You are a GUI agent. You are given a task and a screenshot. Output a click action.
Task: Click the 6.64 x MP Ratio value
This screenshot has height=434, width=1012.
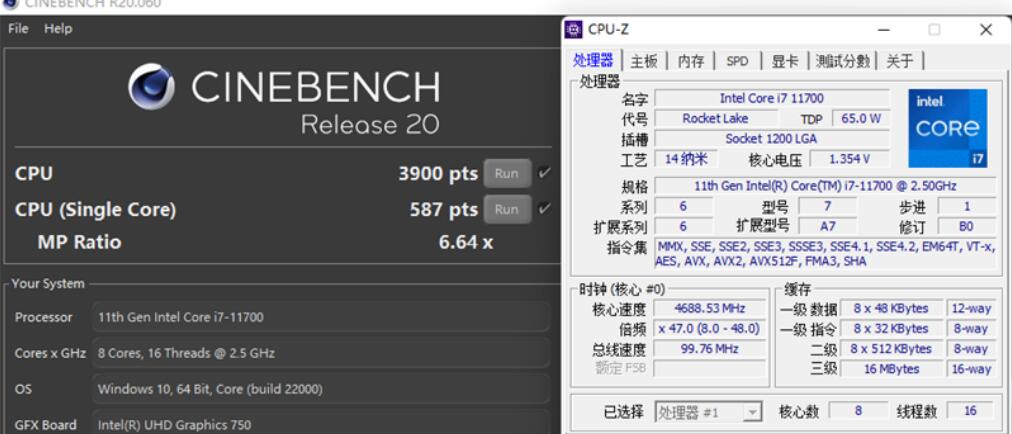tap(466, 242)
